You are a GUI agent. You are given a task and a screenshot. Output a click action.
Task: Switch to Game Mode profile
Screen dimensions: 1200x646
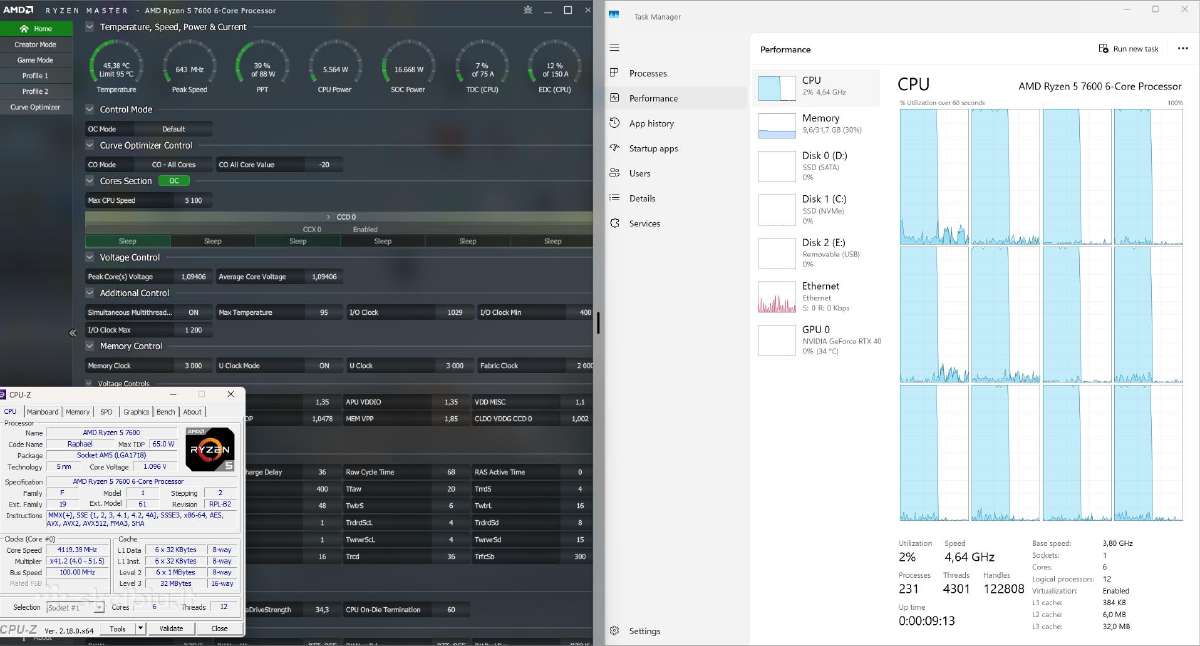(x=35, y=60)
